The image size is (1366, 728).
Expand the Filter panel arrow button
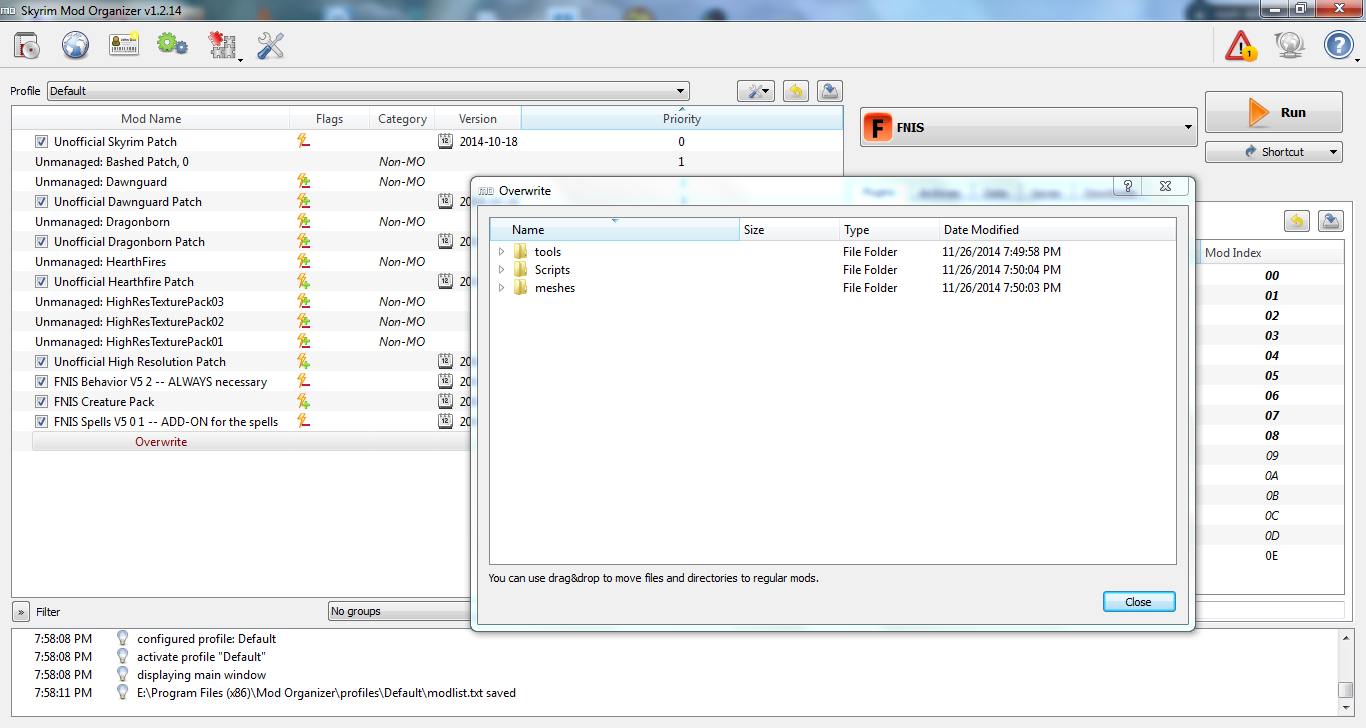click(20, 611)
